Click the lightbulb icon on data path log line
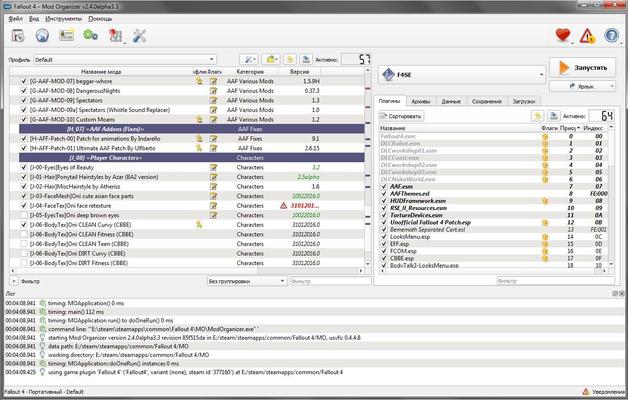628x400 pixels. point(42,346)
